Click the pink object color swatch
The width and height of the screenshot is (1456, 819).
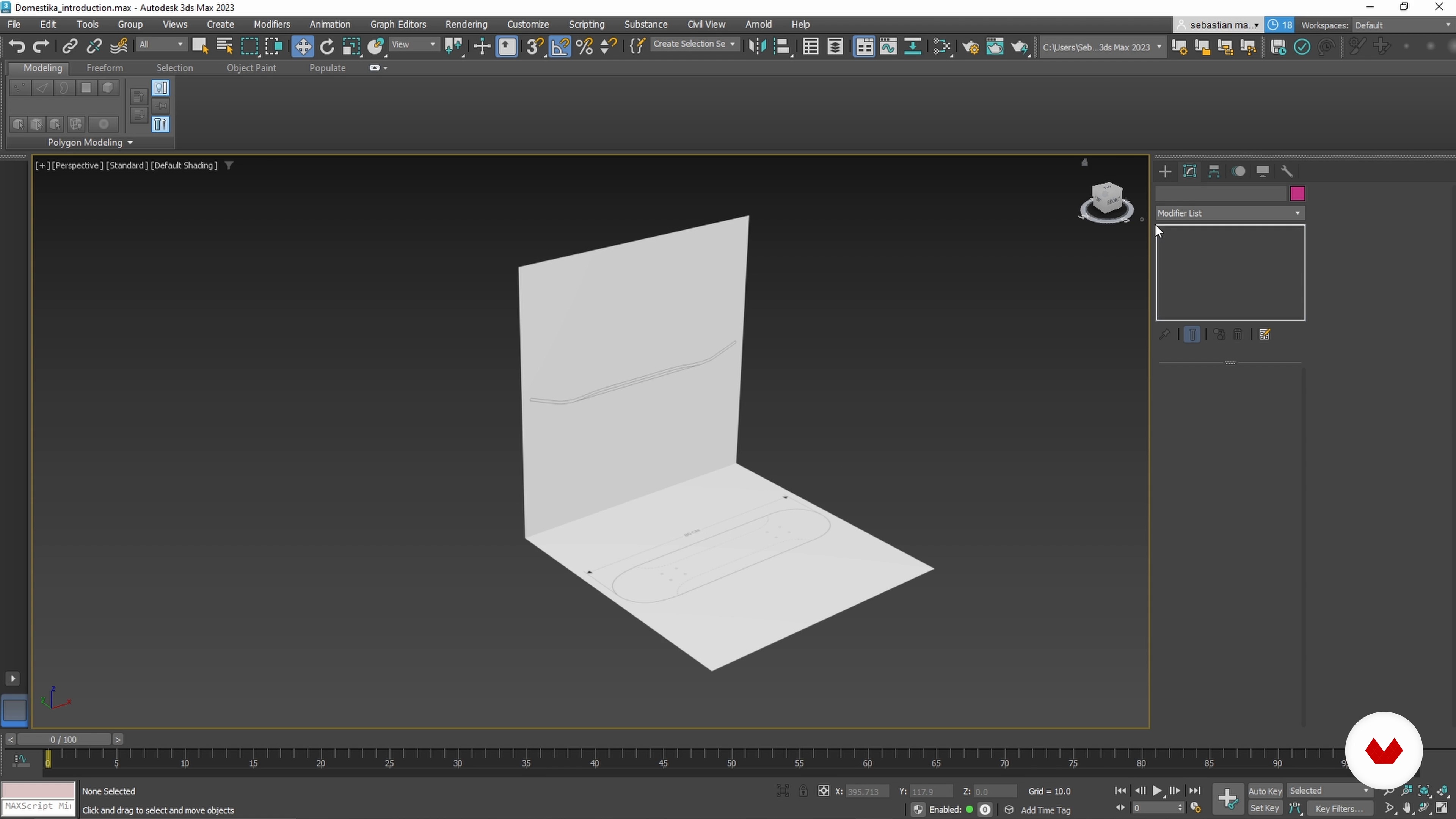pyautogui.click(x=1297, y=194)
